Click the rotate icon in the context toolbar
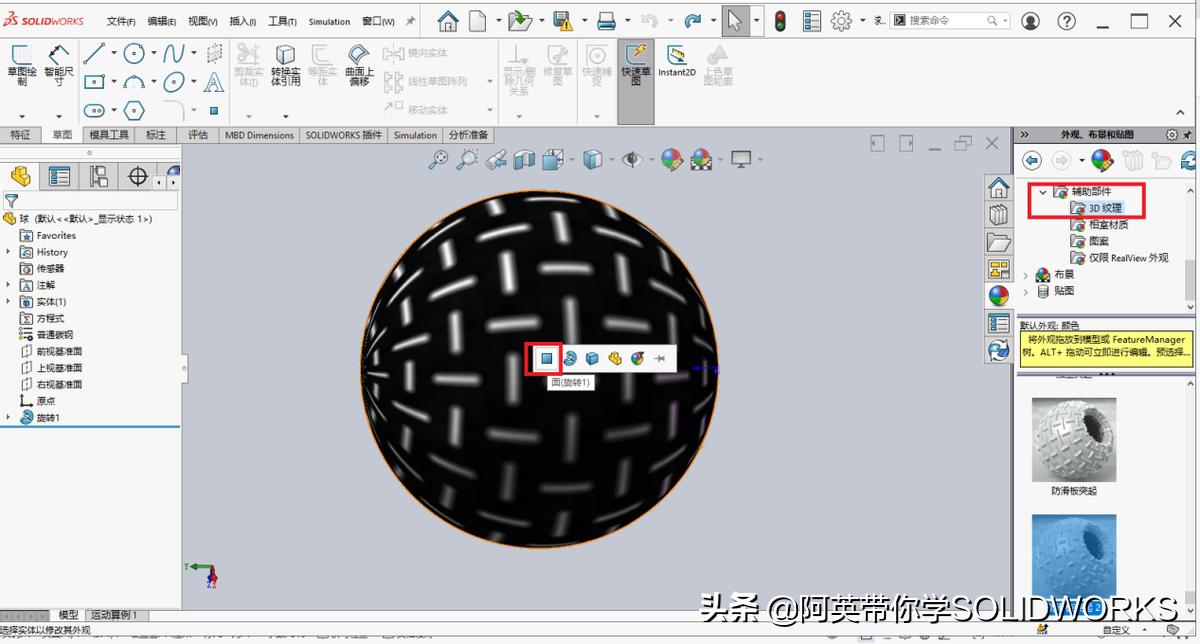 [x=570, y=358]
